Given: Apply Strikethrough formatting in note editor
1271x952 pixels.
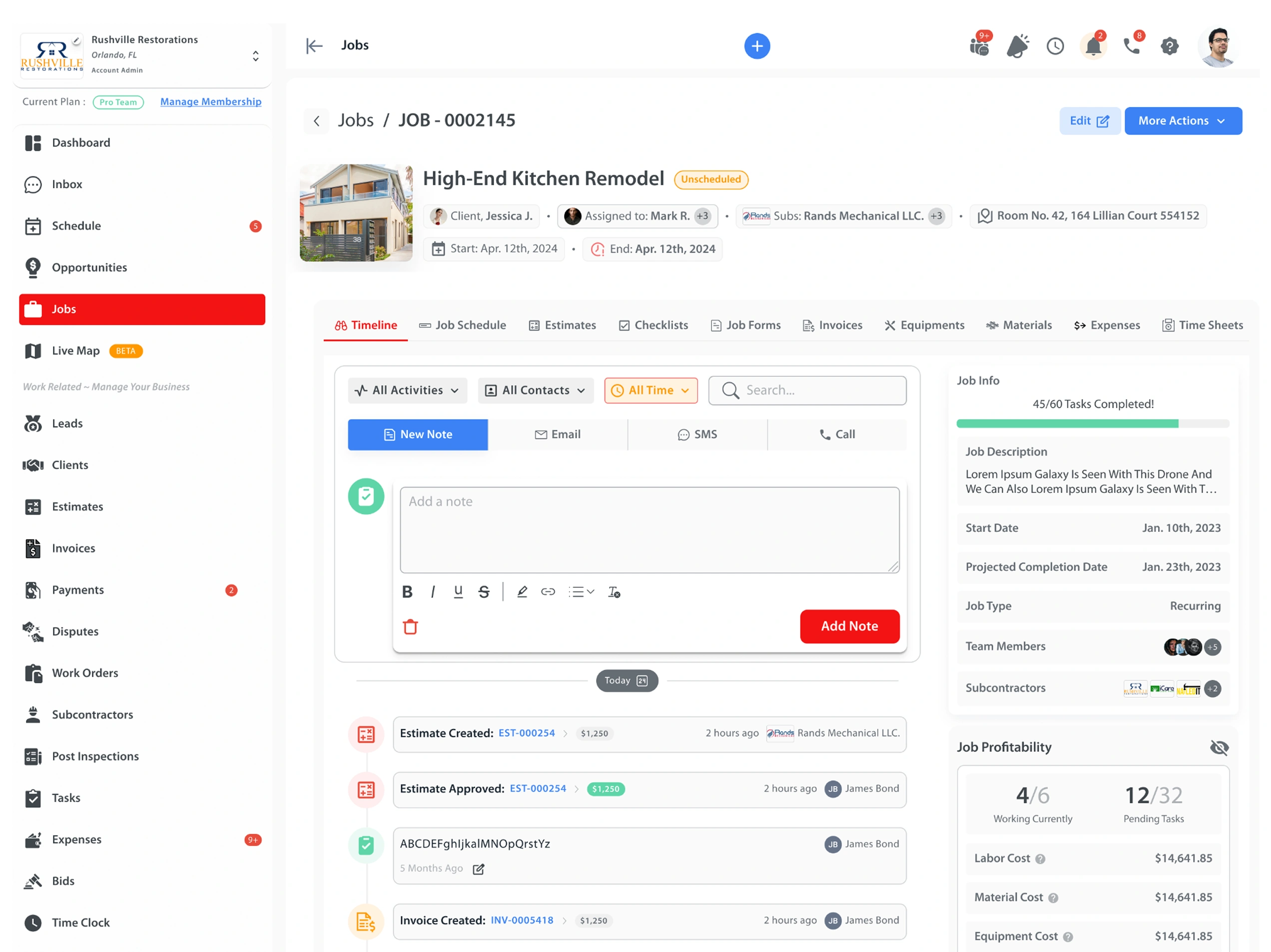Looking at the screenshot, I should tap(484, 592).
